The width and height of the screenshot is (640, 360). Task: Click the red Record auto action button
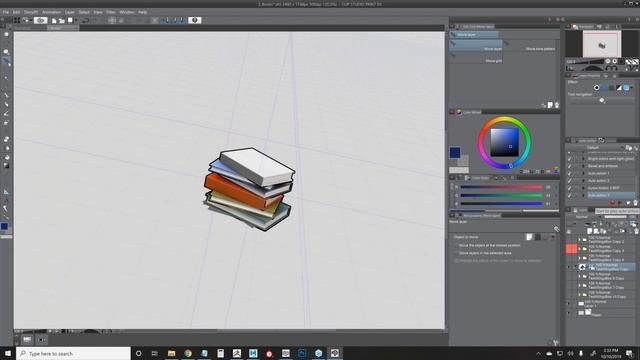pyautogui.click(x=613, y=202)
